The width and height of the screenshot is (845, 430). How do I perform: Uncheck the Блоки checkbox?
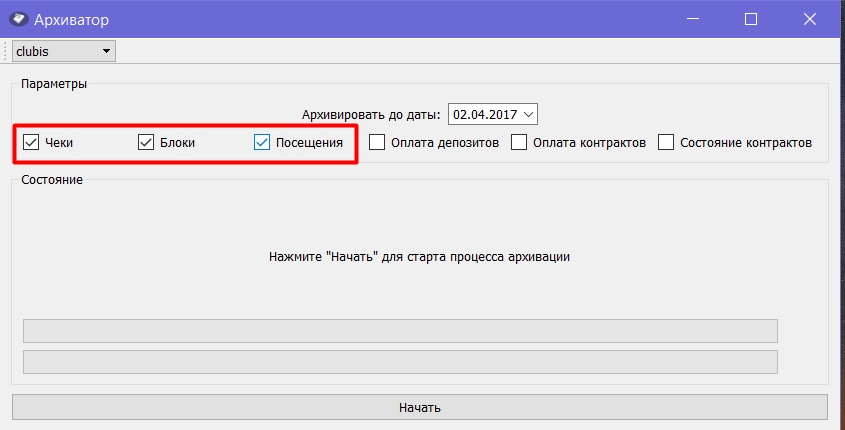tap(146, 142)
